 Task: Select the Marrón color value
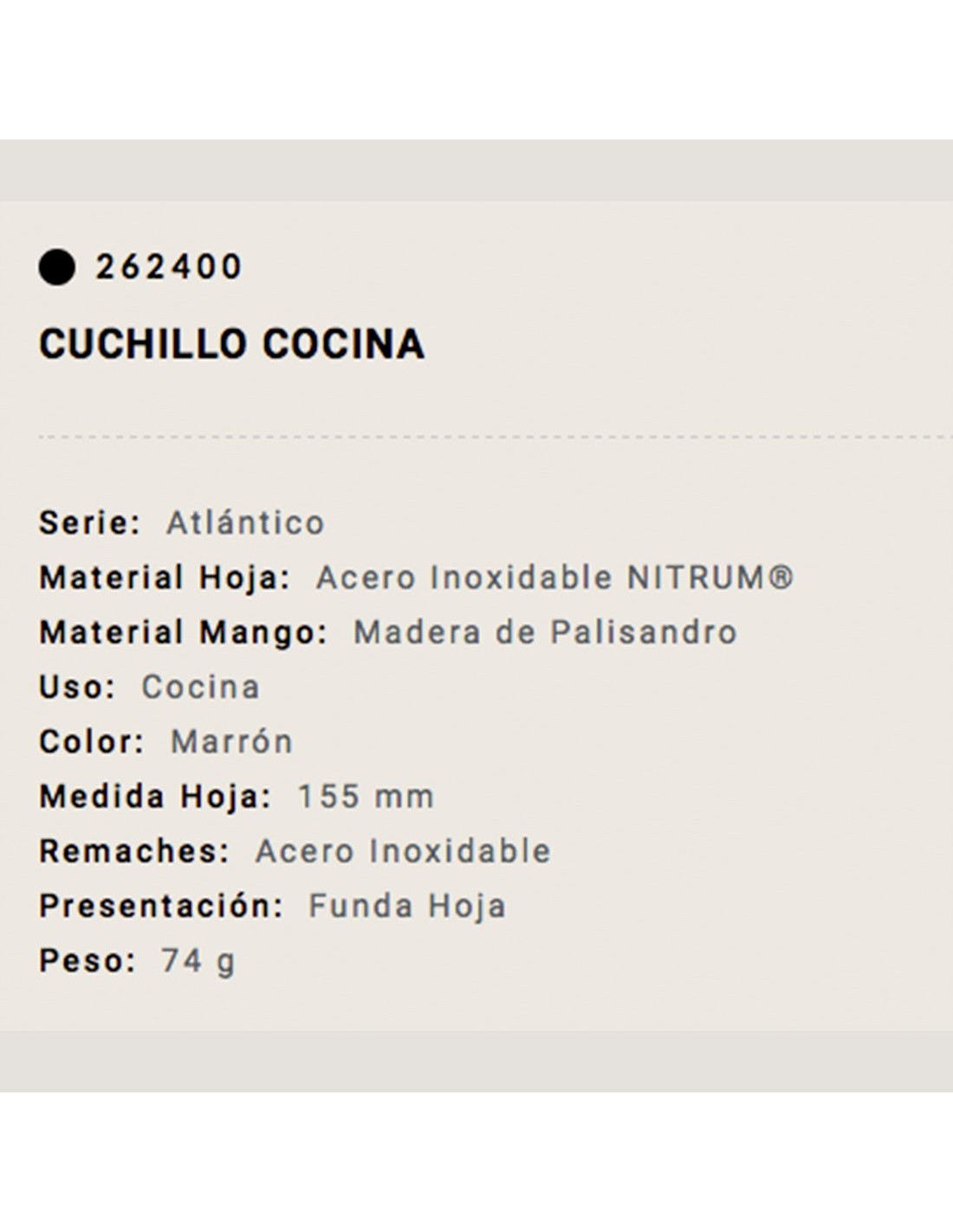[232, 742]
